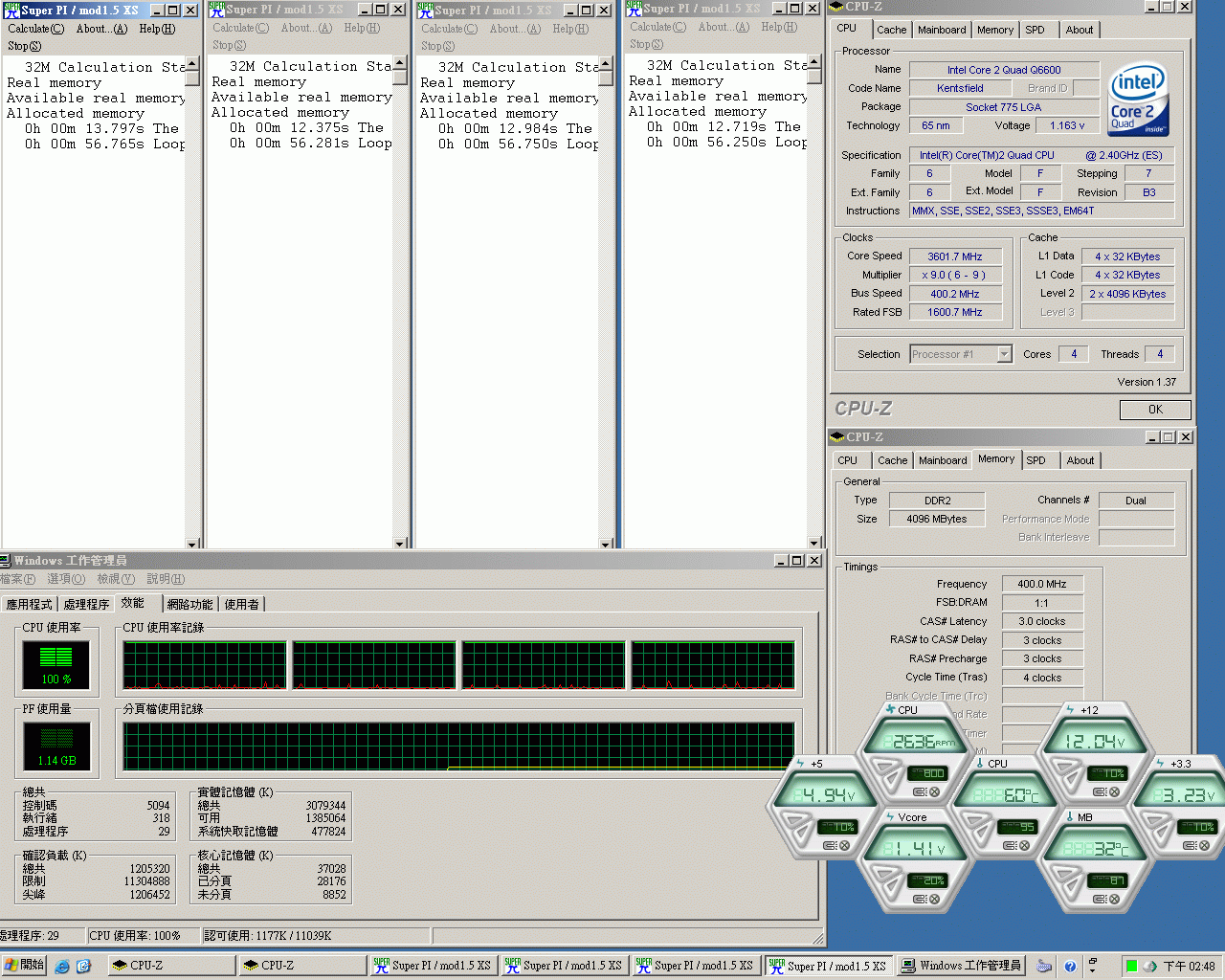Click the dock icon on Vcore gadget

pyautogui.click(x=919, y=899)
